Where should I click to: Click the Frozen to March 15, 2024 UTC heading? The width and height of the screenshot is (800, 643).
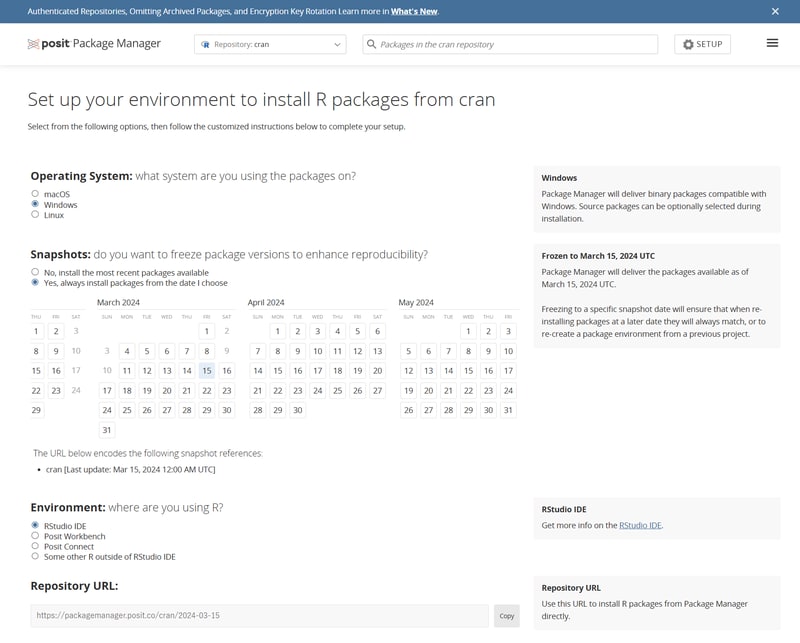[x=598, y=256]
